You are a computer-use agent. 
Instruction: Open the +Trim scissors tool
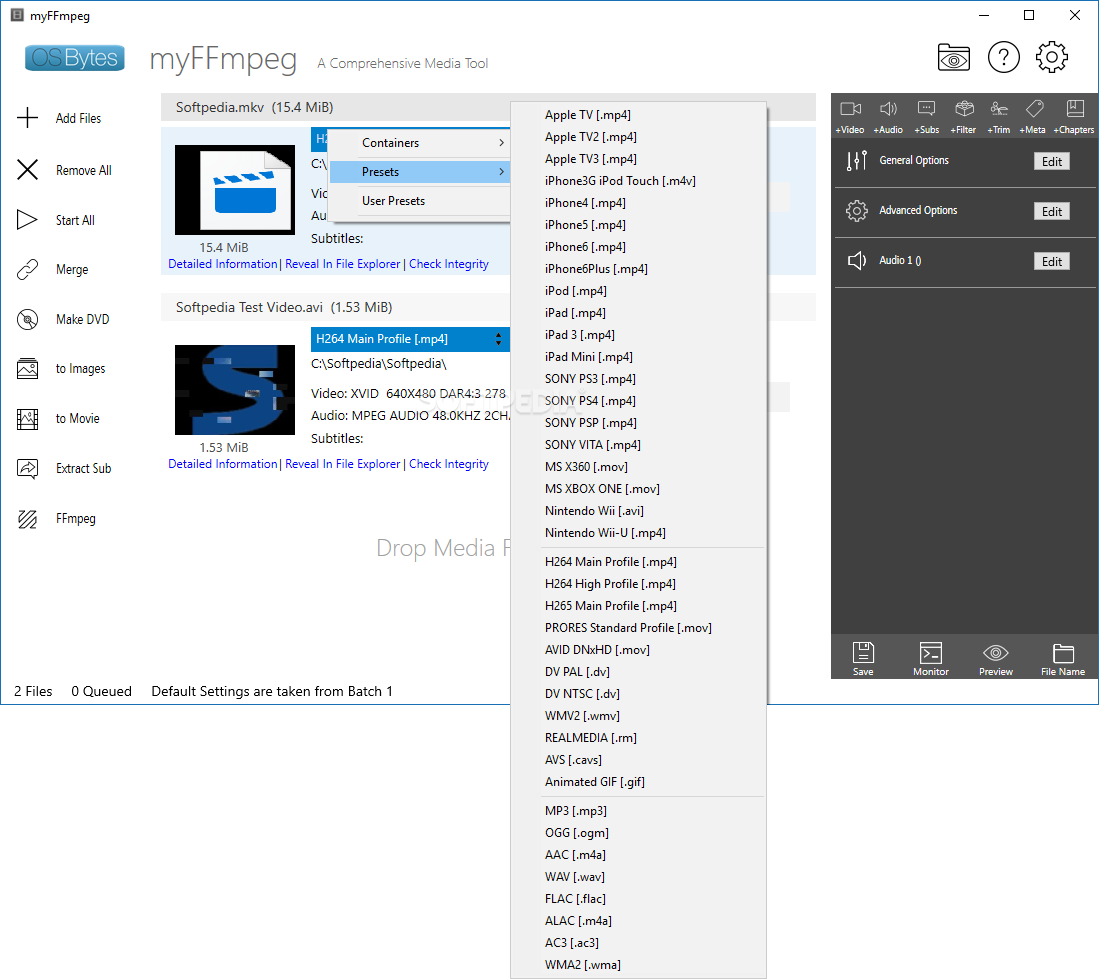click(x=999, y=117)
